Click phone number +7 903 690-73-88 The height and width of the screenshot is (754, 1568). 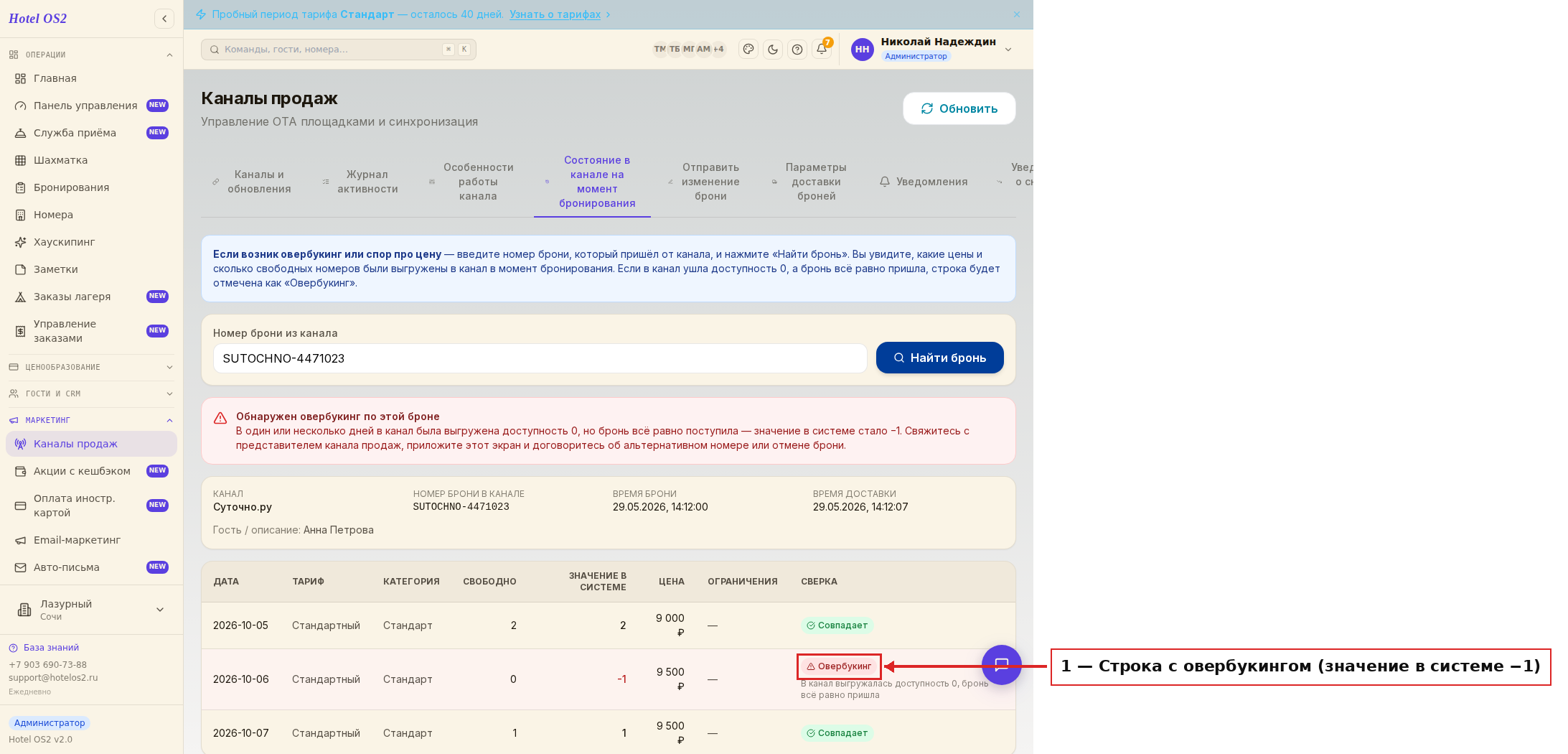[x=47, y=665]
